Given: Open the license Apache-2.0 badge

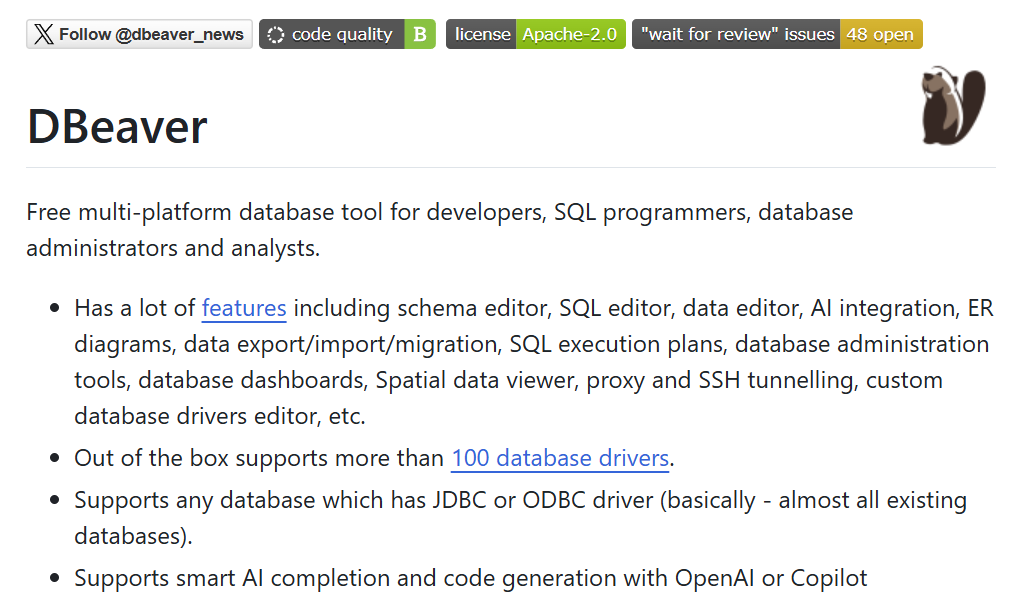Looking at the screenshot, I should point(535,34).
